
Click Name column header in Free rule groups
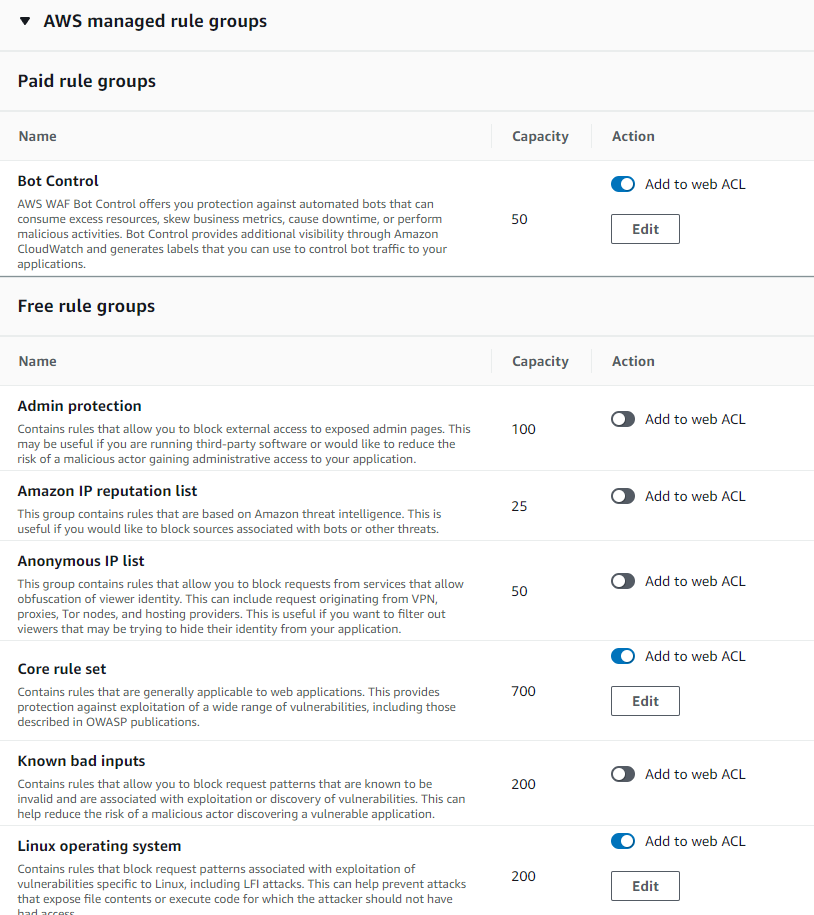(37, 362)
